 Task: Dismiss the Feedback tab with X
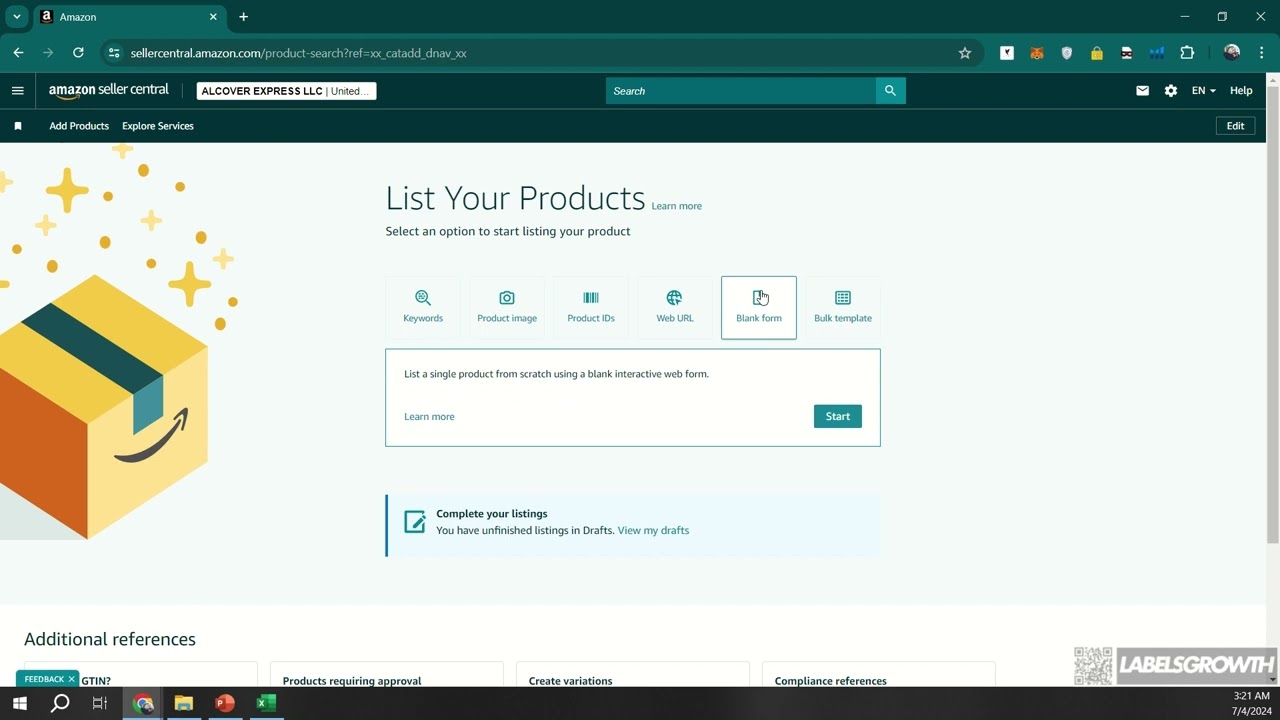pyautogui.click(x=71, y=679)
